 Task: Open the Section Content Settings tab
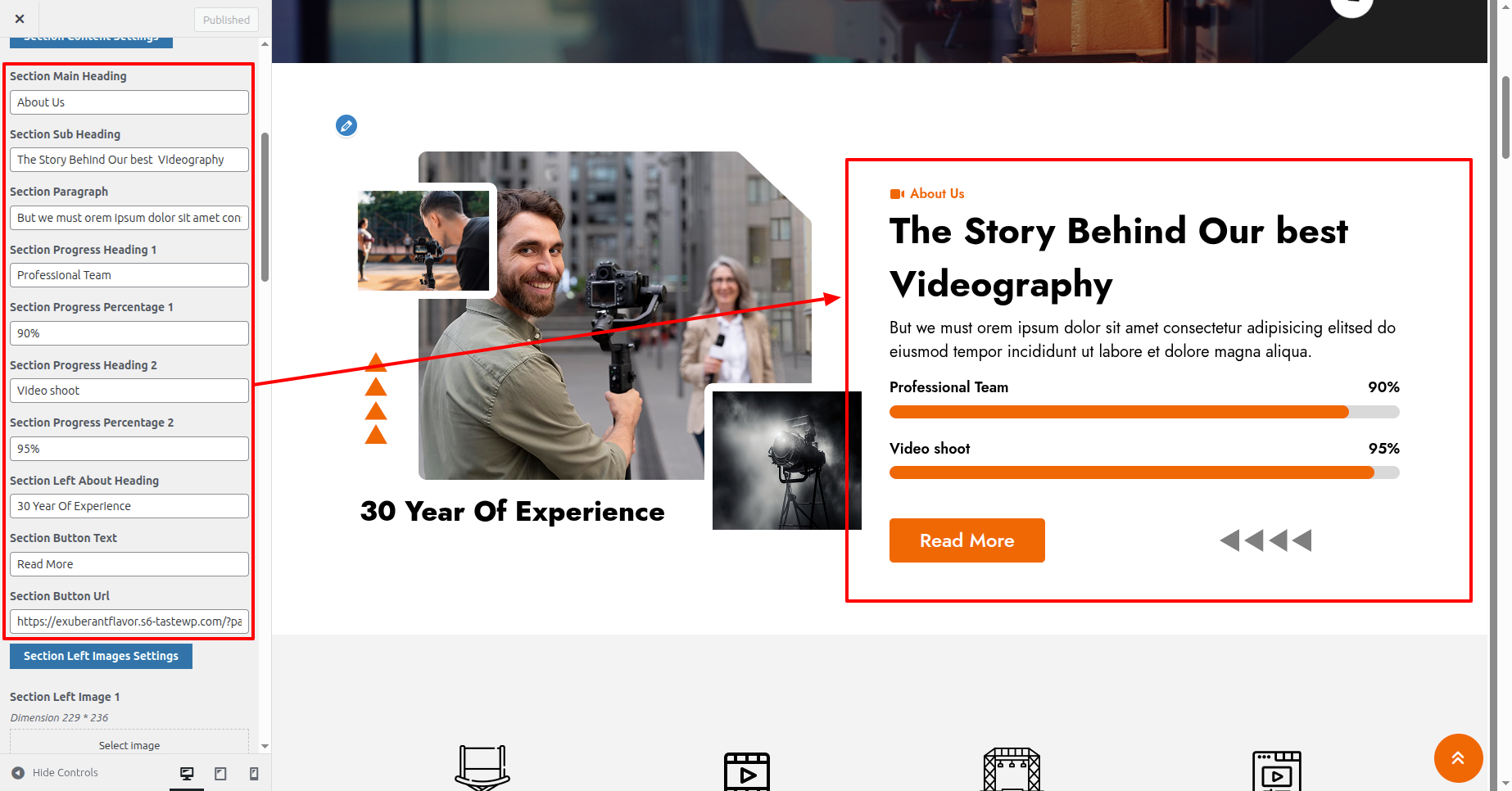coord(91,40)
